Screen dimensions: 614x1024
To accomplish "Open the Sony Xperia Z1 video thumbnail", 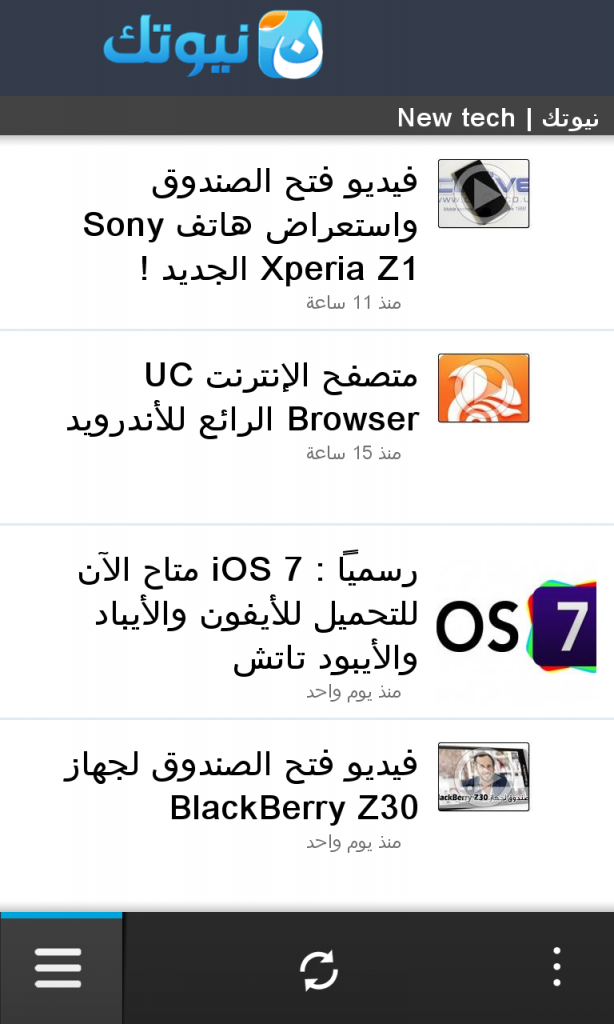I will tap(483, 193).
